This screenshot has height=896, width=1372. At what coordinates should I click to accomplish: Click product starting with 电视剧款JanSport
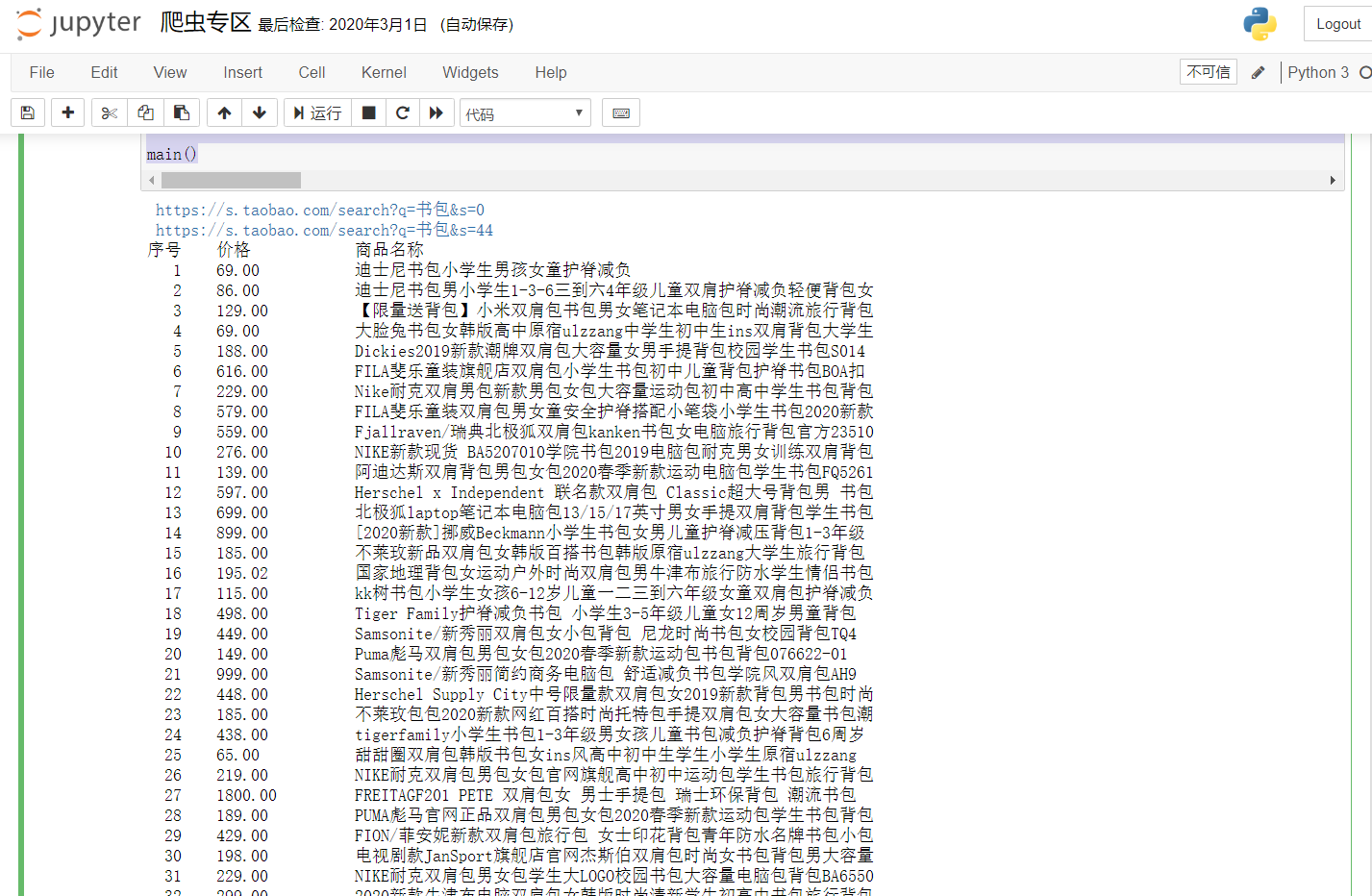[x=614, y=856]
